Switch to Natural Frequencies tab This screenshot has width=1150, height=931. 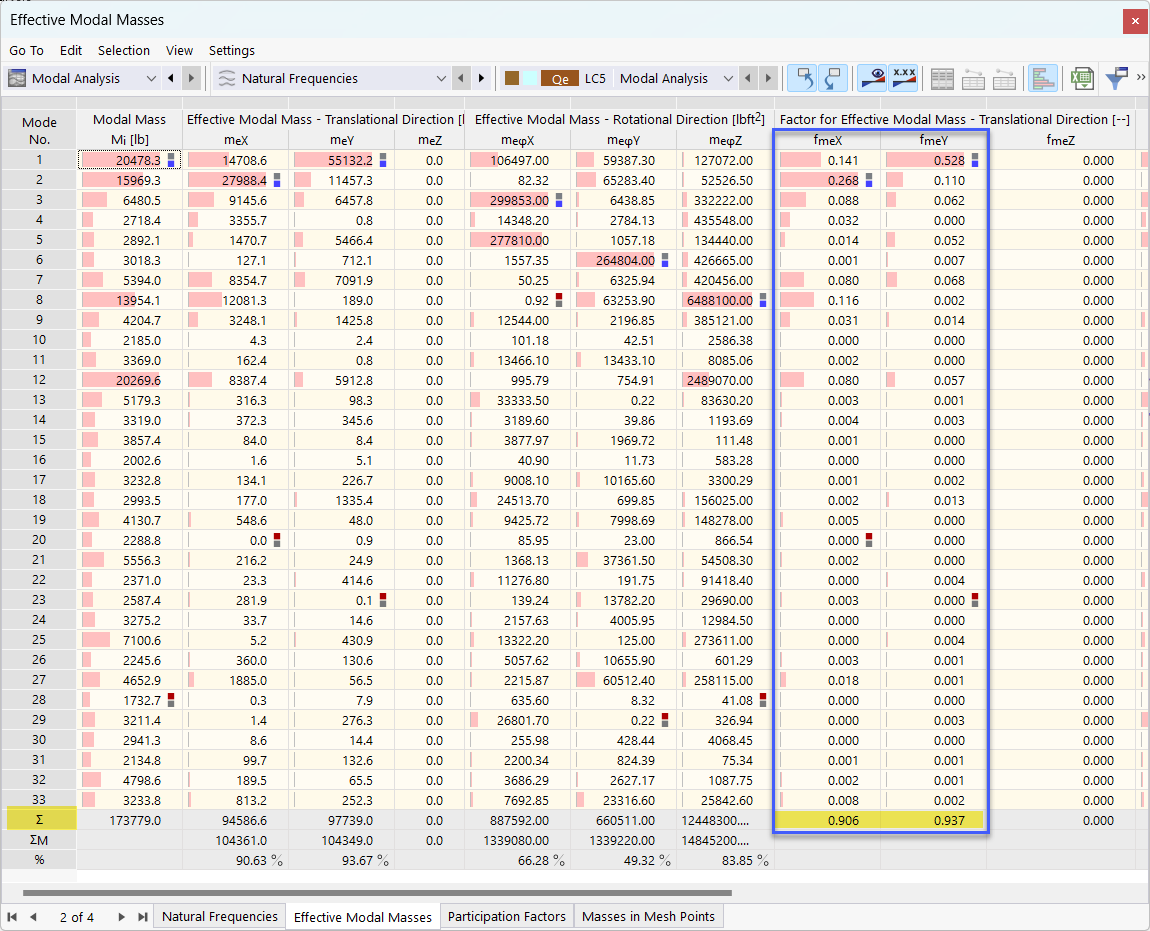(x=219, y=916)
